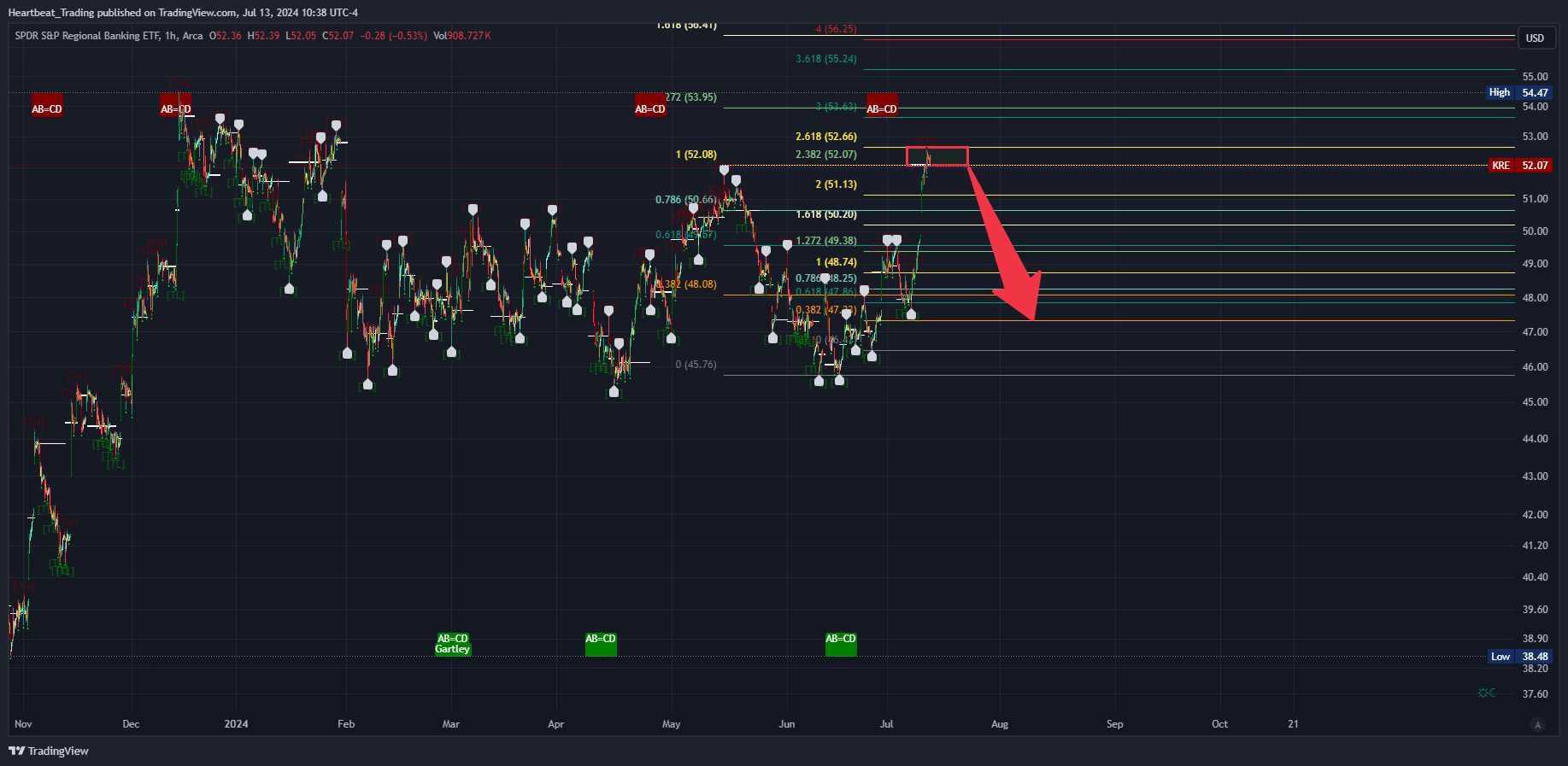Screen dimensions: 1568x766
Task: Open the USD currency selector
Action: [x=1536, y=38]
